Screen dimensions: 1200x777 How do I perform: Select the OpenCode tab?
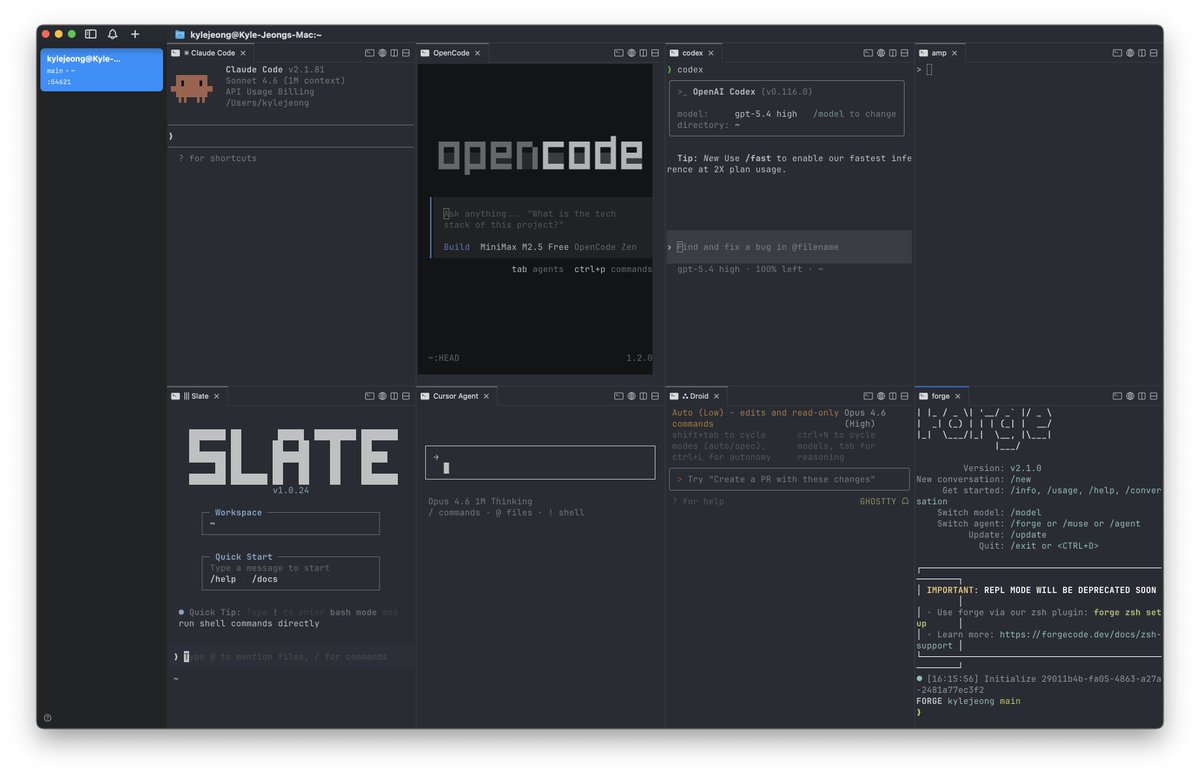coord(451,53)
